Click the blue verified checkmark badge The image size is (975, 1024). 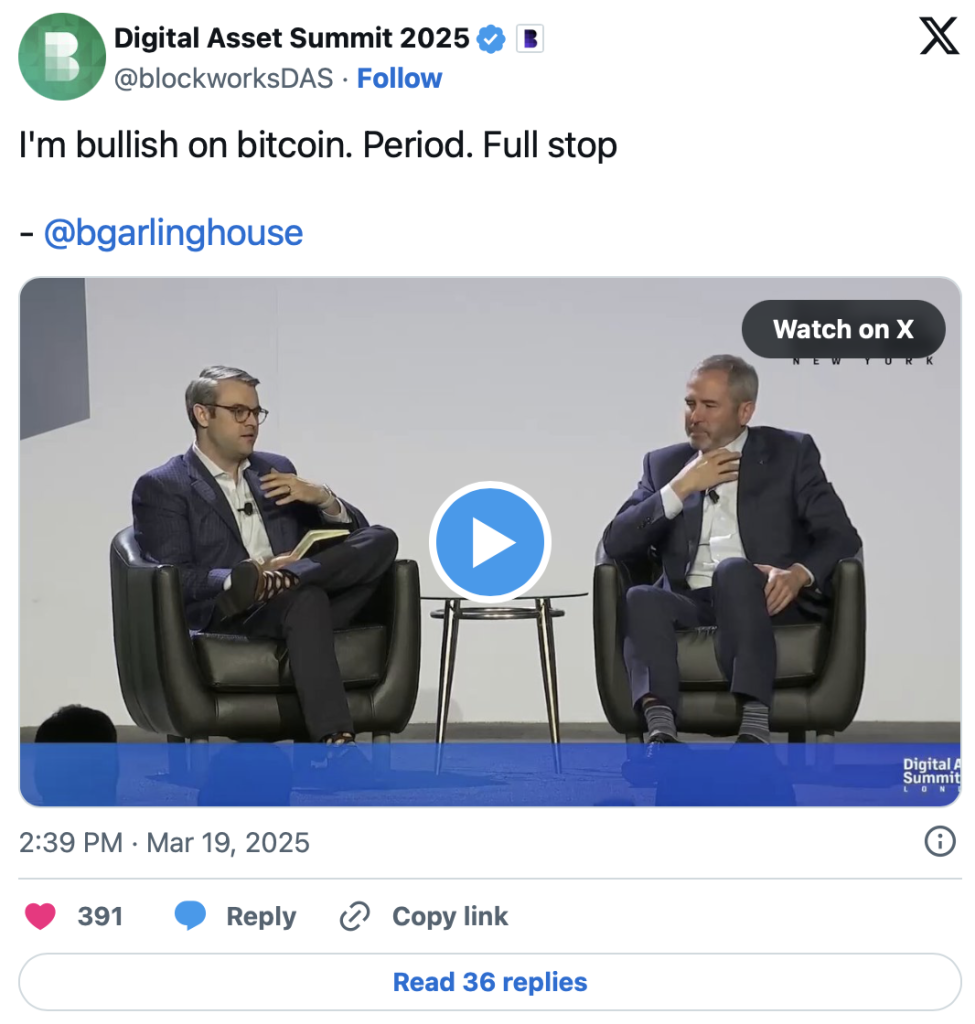491,39
